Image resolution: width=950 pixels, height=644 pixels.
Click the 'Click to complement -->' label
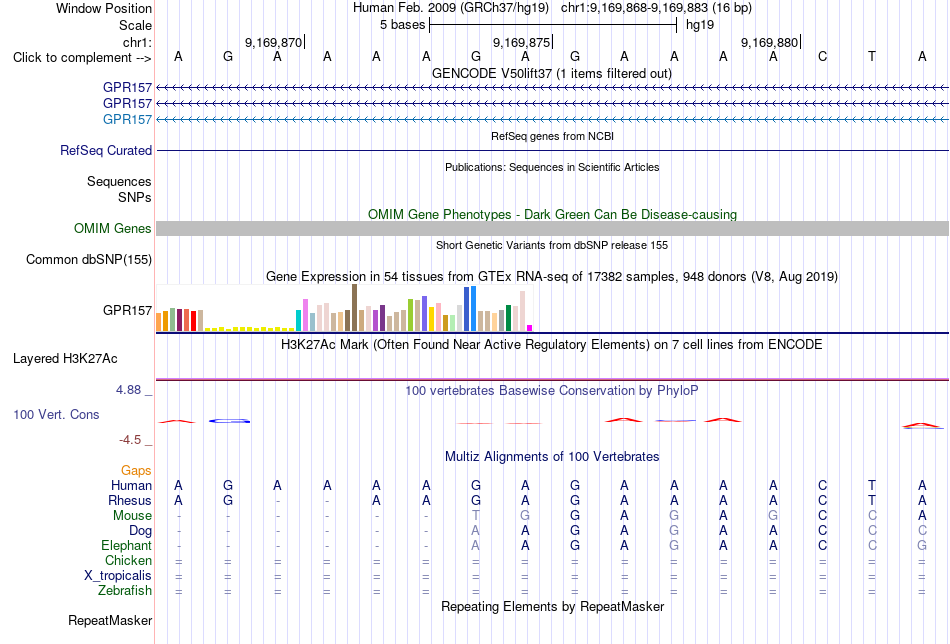tap(82, 58)
